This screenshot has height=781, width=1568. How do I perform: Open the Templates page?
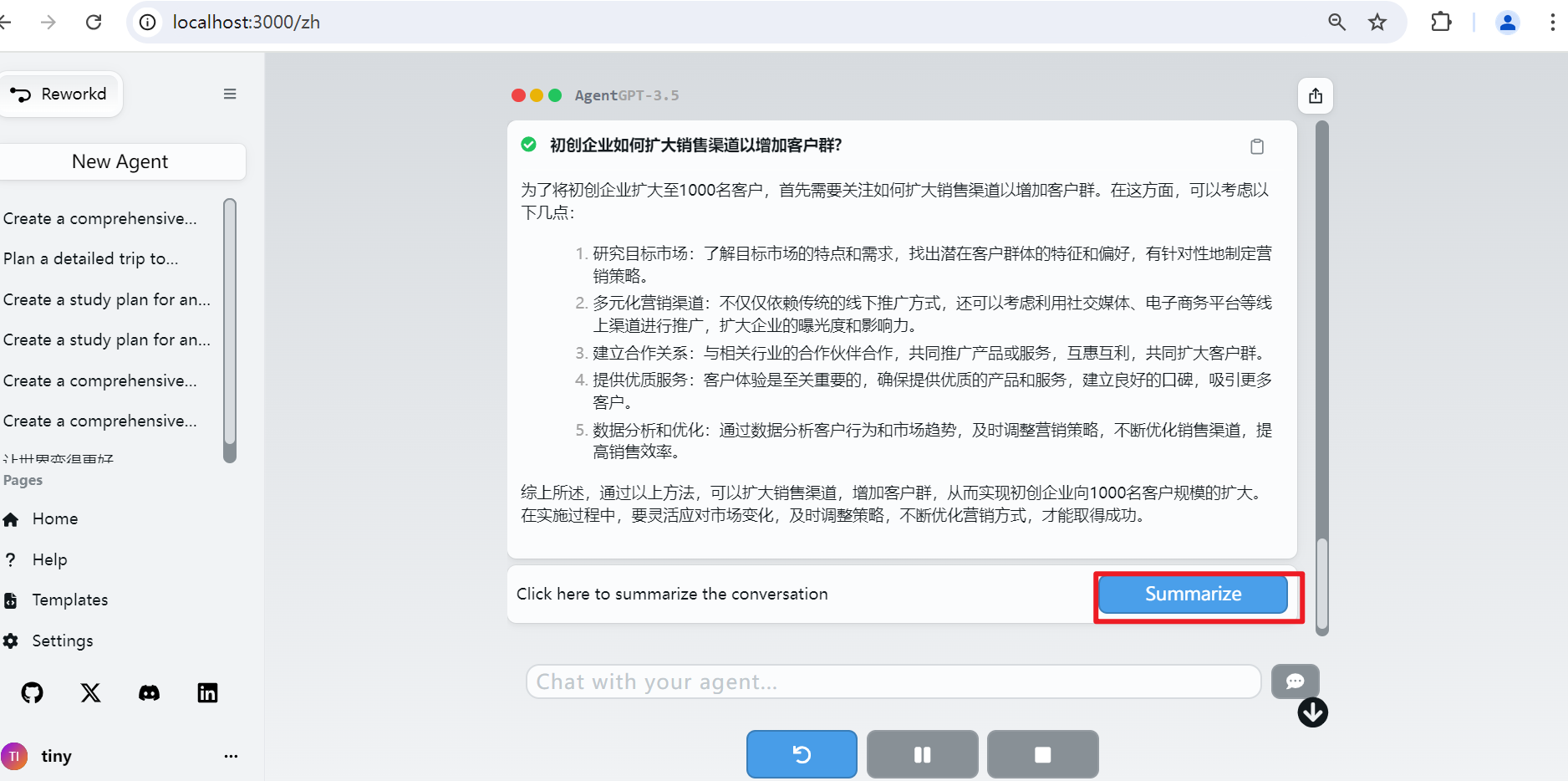pyautogui.click(x=69, y=600)
